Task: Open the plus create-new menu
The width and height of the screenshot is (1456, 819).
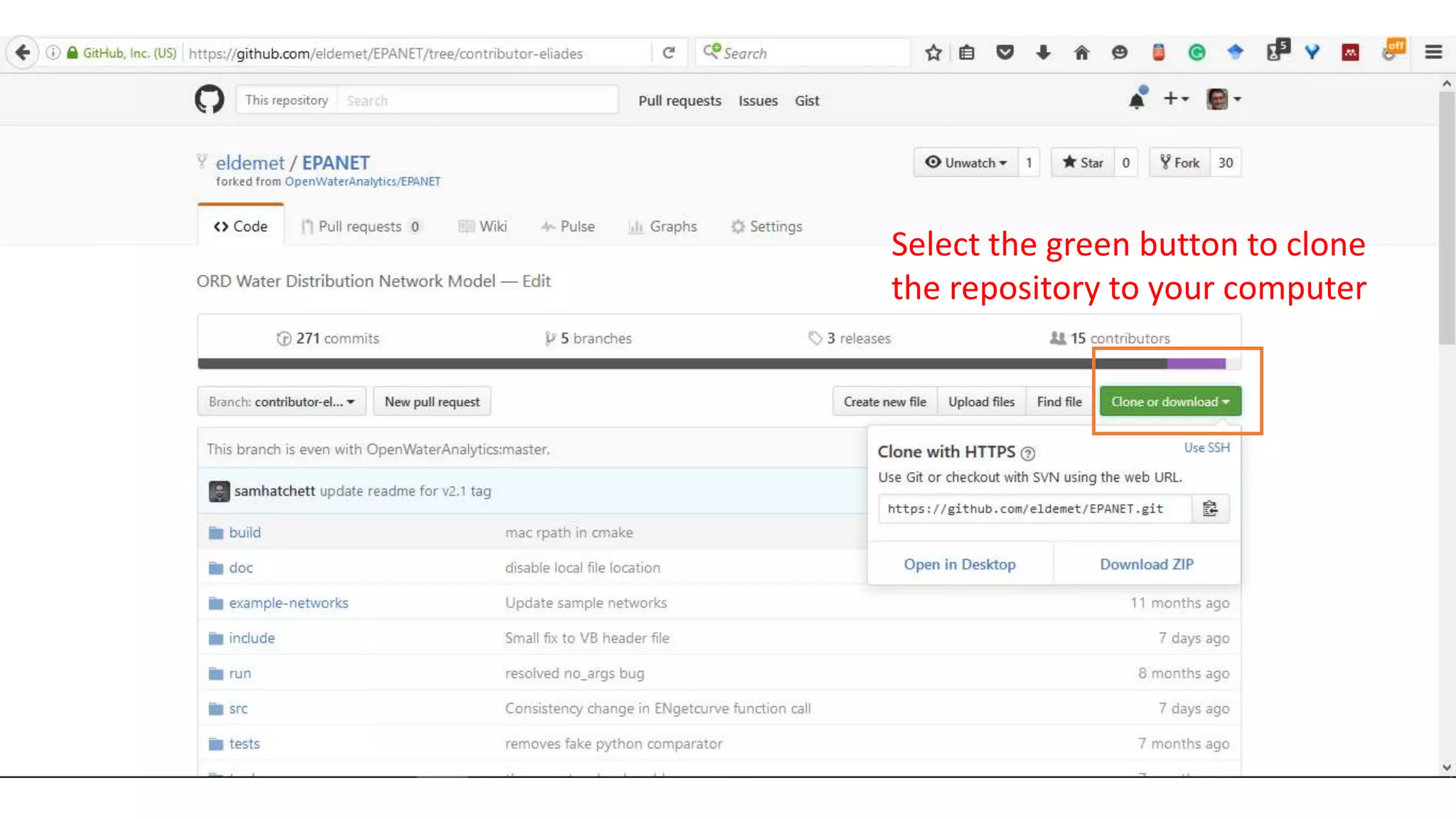Action: coord(1175,100)
